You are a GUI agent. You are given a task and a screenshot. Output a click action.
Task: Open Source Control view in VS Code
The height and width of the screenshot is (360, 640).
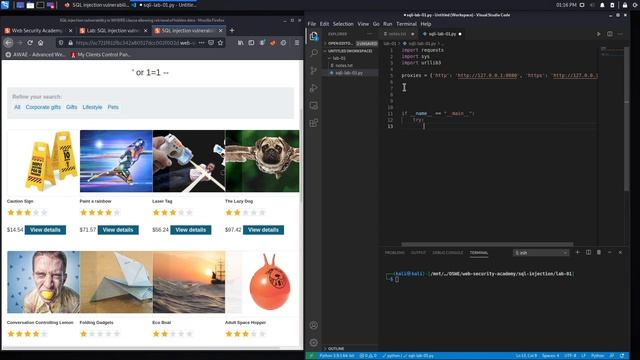pos(313,70)
